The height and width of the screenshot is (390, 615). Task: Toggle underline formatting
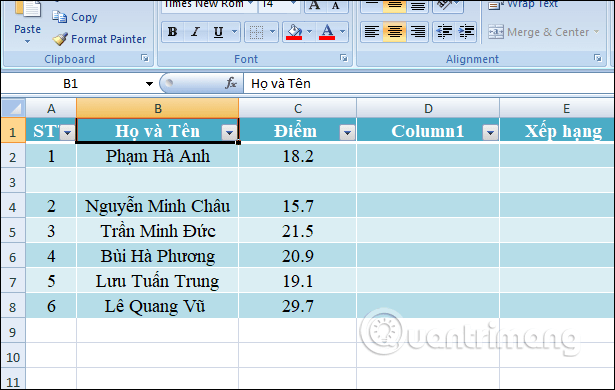218,32
